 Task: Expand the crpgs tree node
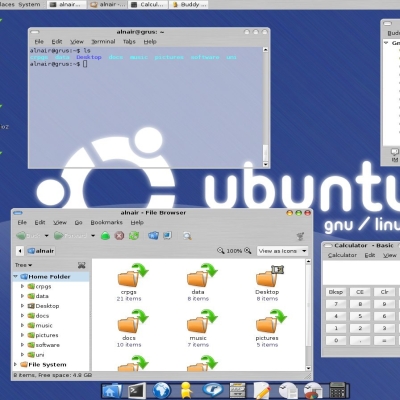[x=22, y=286]
